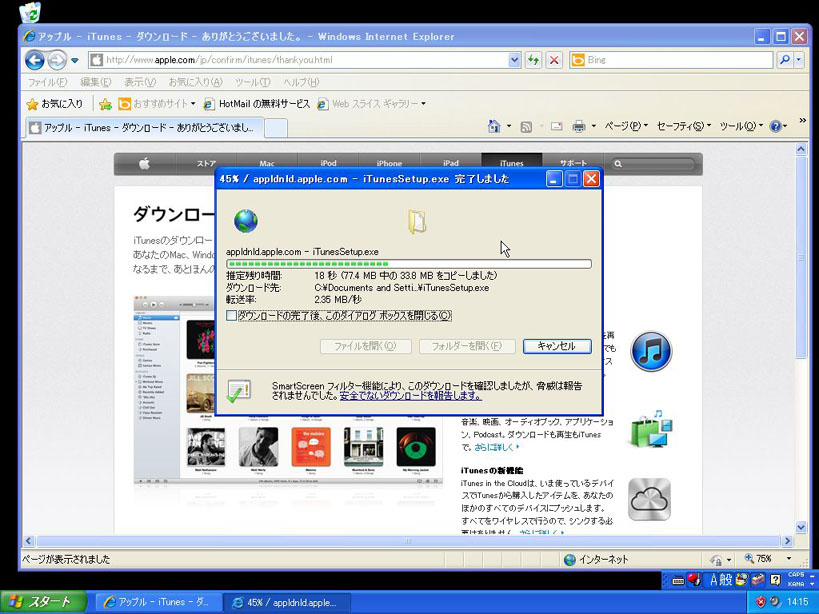This screenshot has width=819, height=614.
Task: Open the ツール(T) menu in the menu bar
Action: point(253,82)
